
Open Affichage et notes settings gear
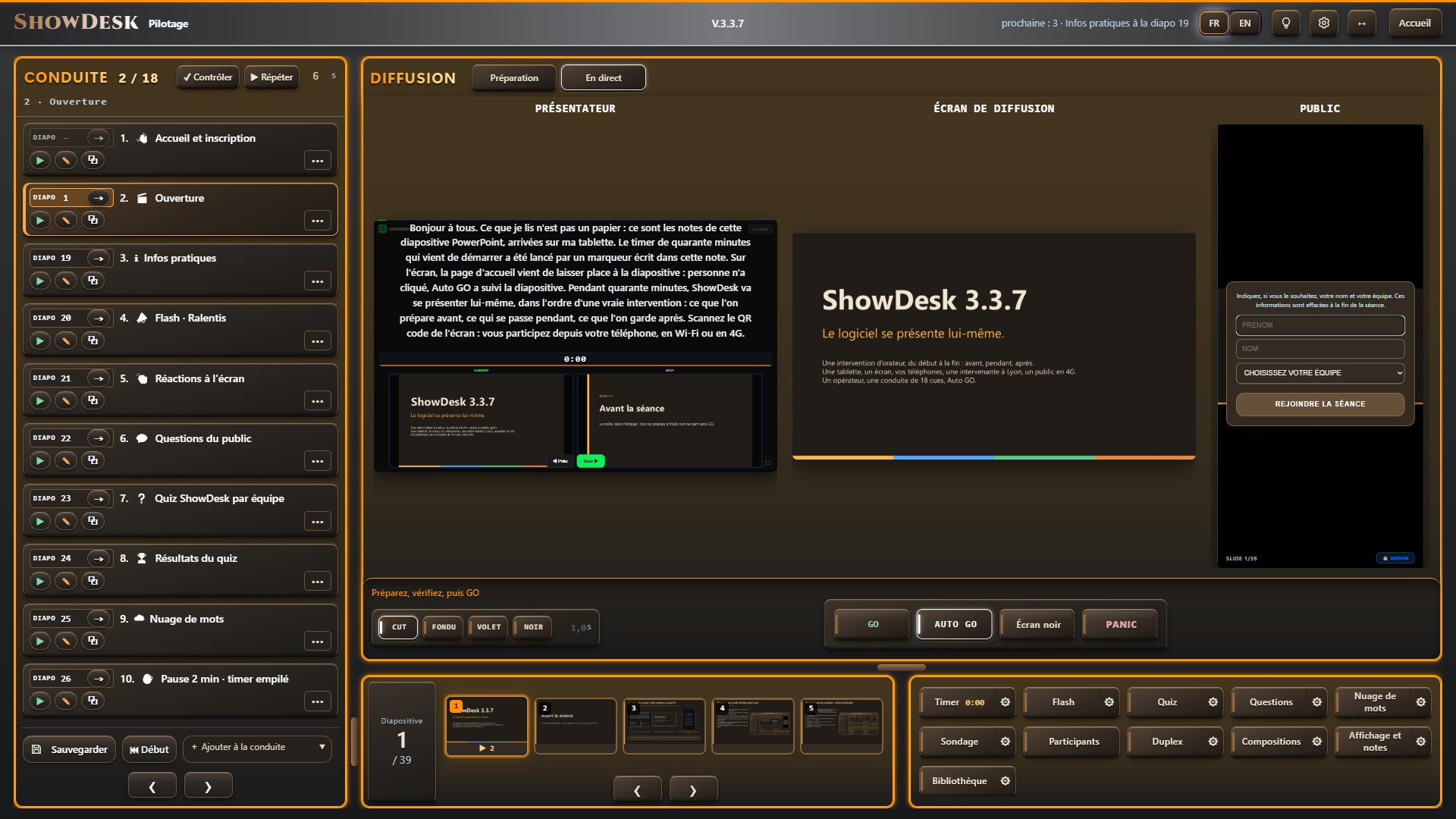click(1421, 742)
